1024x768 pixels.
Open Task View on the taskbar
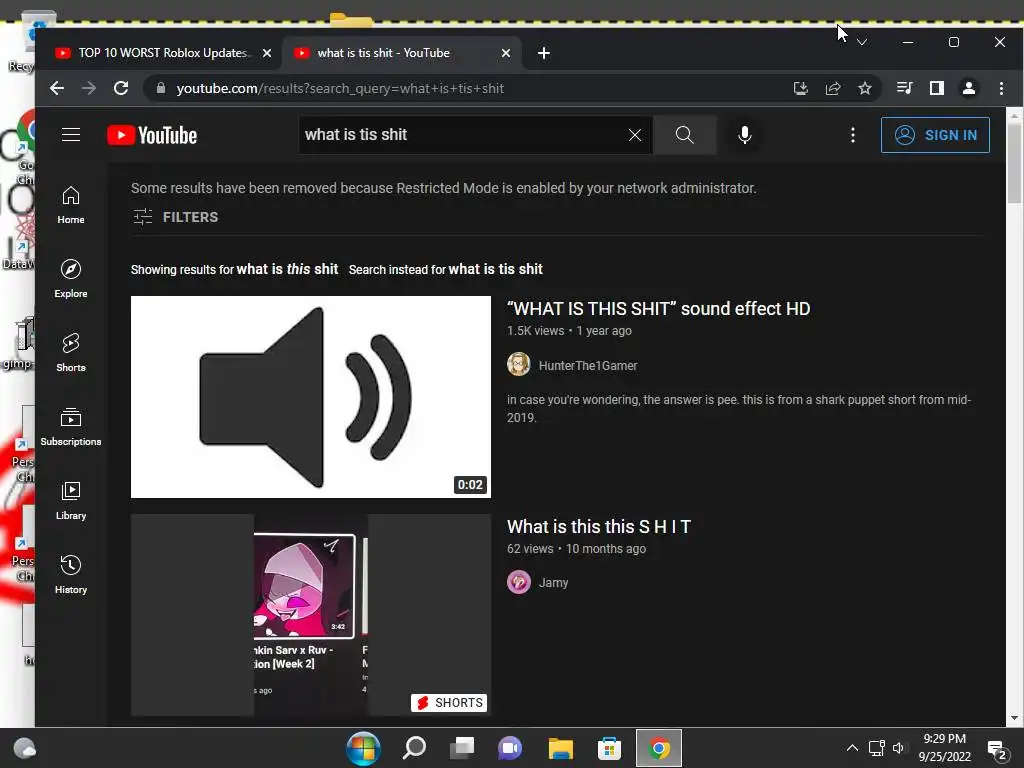pos(462,748)
